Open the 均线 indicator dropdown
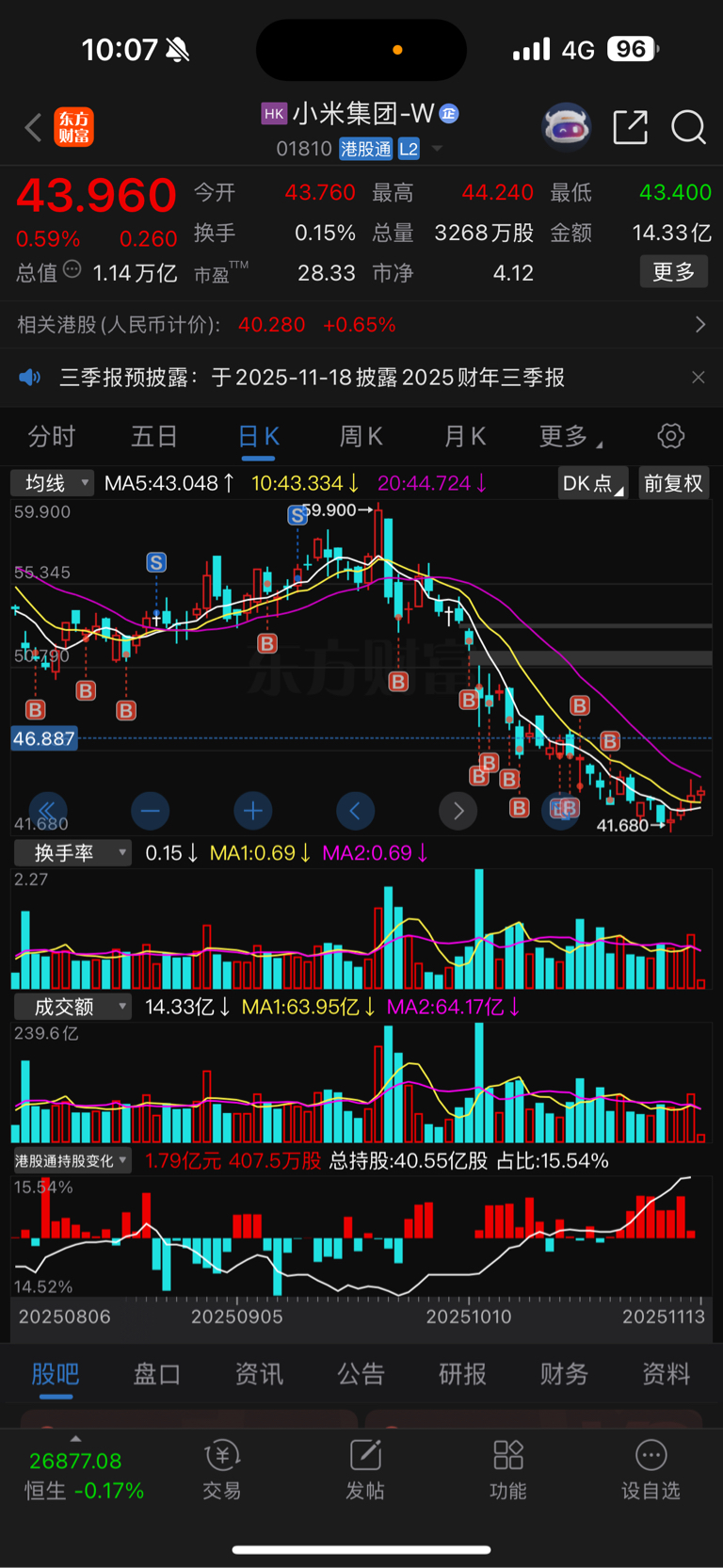This screenshot has width=723, height=1568. tap(53, 483)
